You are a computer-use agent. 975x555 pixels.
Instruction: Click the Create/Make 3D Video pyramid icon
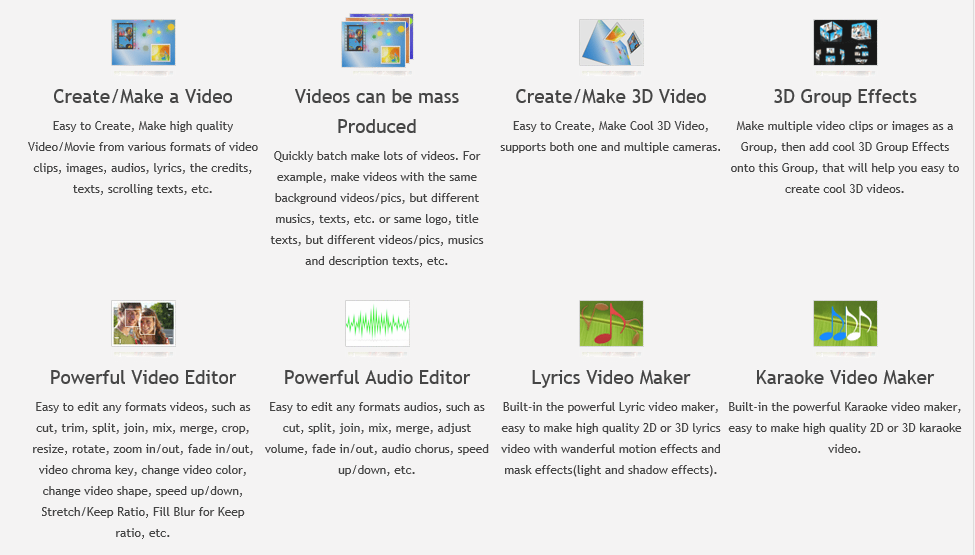[611, 42]
